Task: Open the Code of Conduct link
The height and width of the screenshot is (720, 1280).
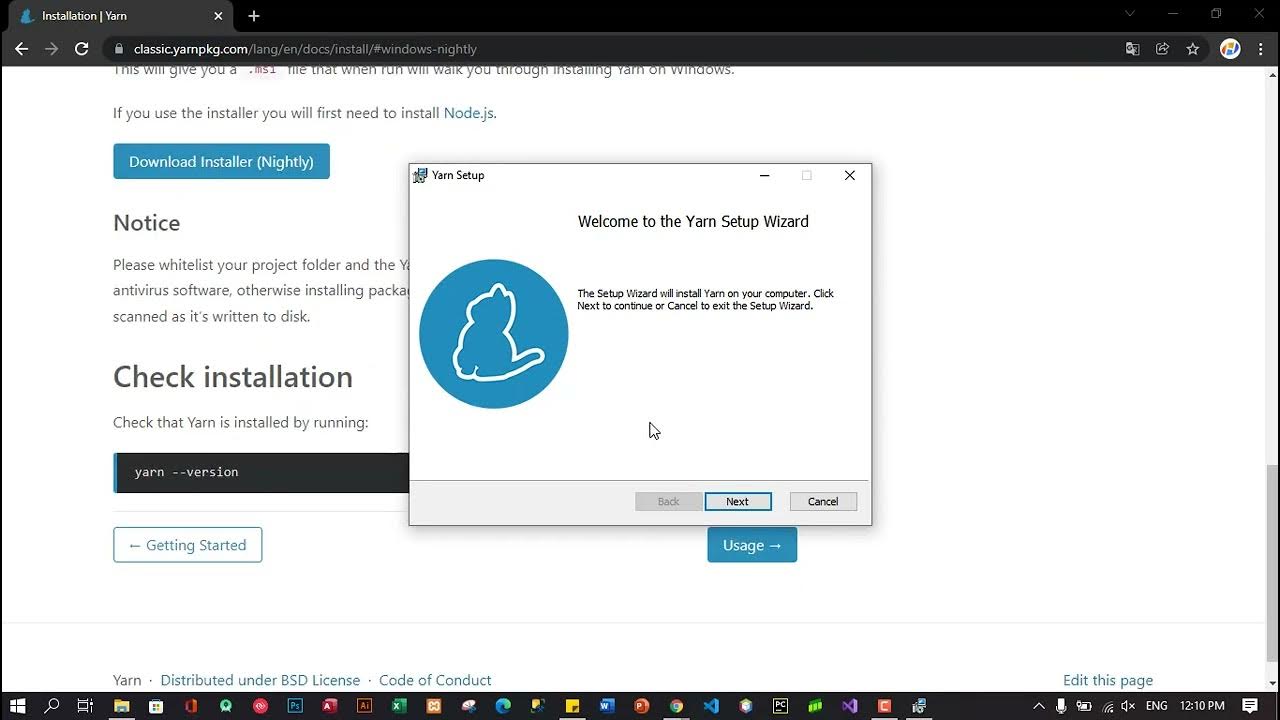Action: pyautogui.click(x=435, y=680)
